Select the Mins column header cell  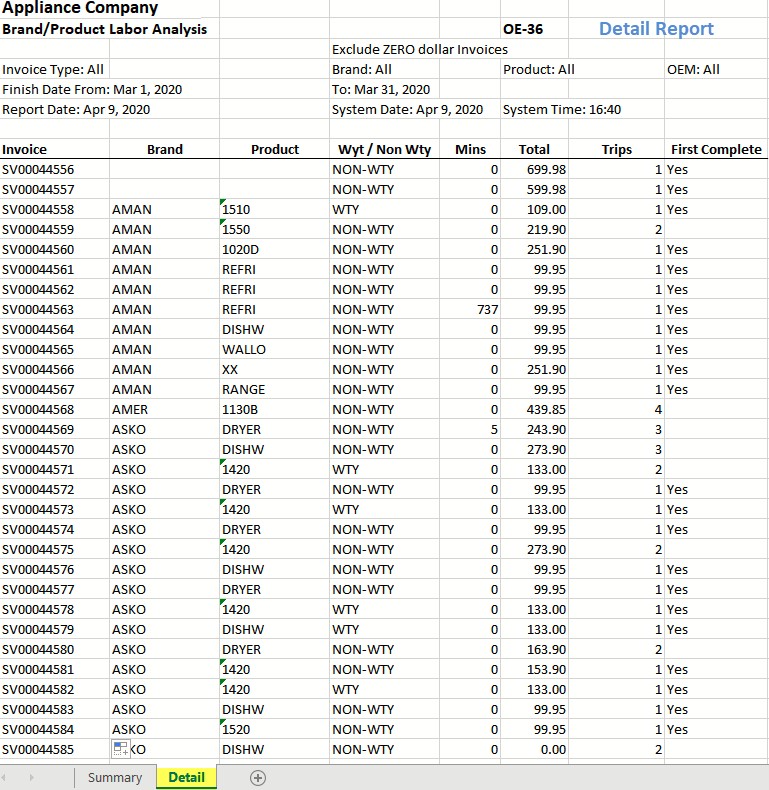(x=470, y=149)
